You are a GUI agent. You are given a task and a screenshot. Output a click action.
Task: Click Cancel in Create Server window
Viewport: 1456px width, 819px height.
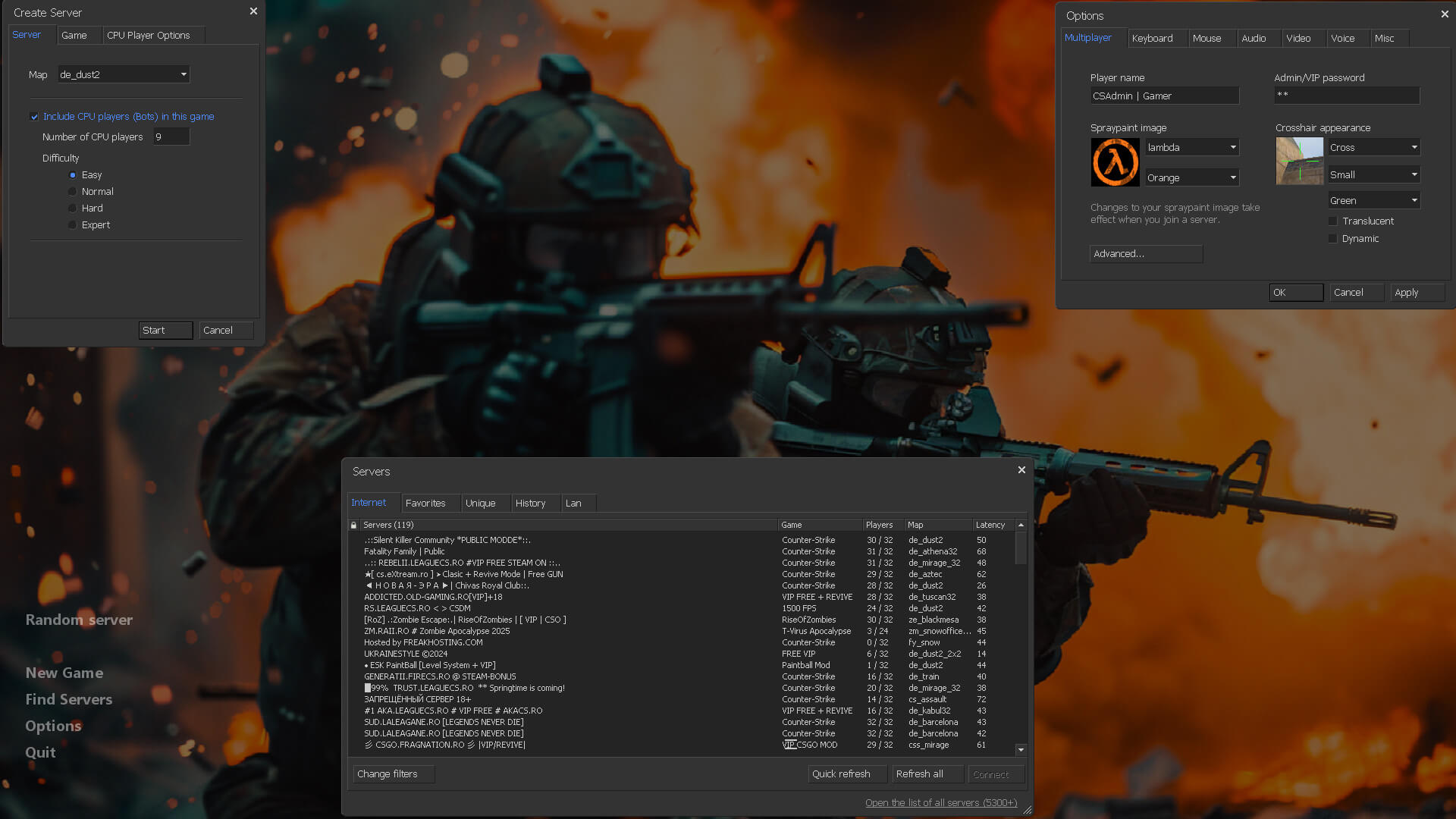click(226, 331)
